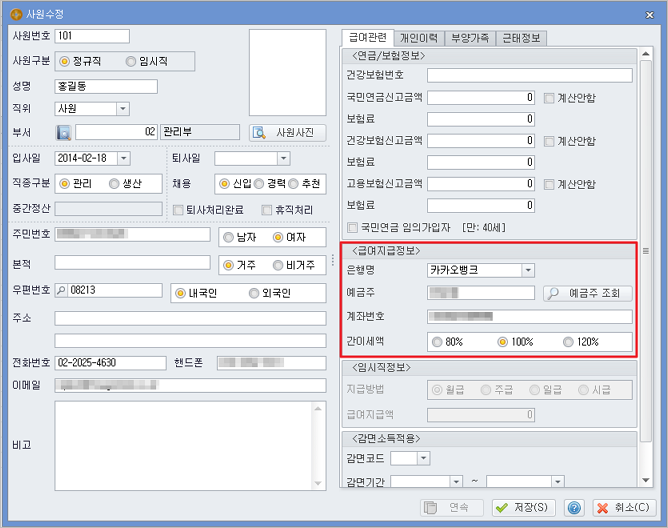The image size is (668, 528).
Task: Open the 은행명 bank name dropdown
Action: coord(527,270)
